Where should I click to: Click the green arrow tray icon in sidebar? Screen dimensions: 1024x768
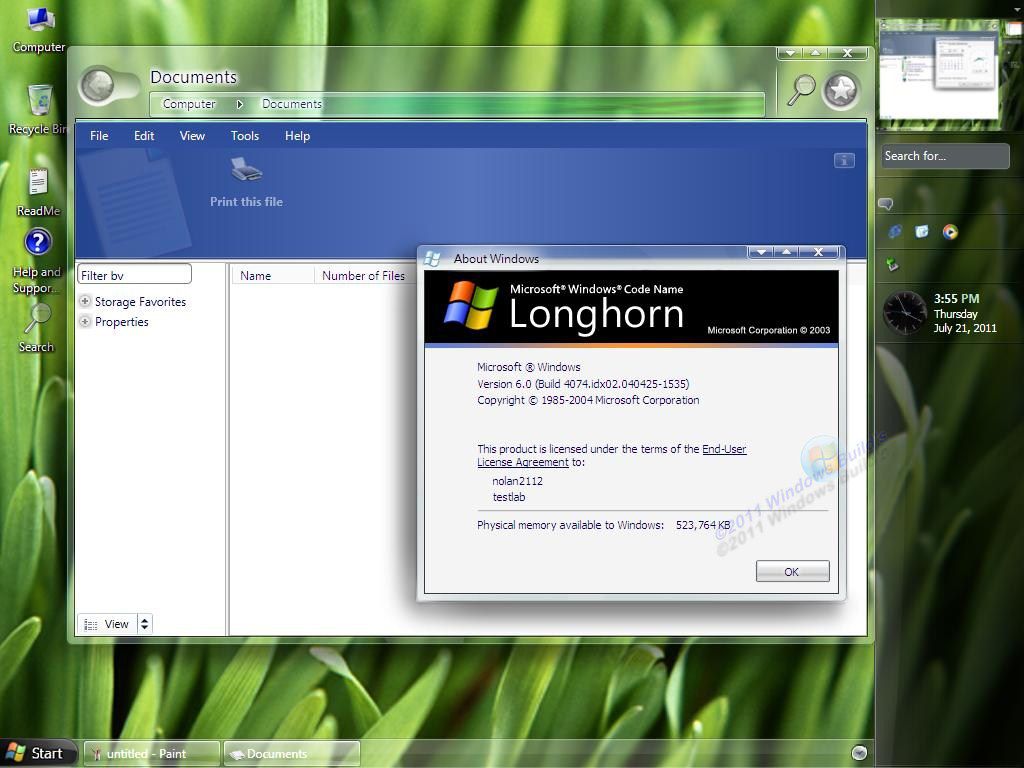[893, 264]
